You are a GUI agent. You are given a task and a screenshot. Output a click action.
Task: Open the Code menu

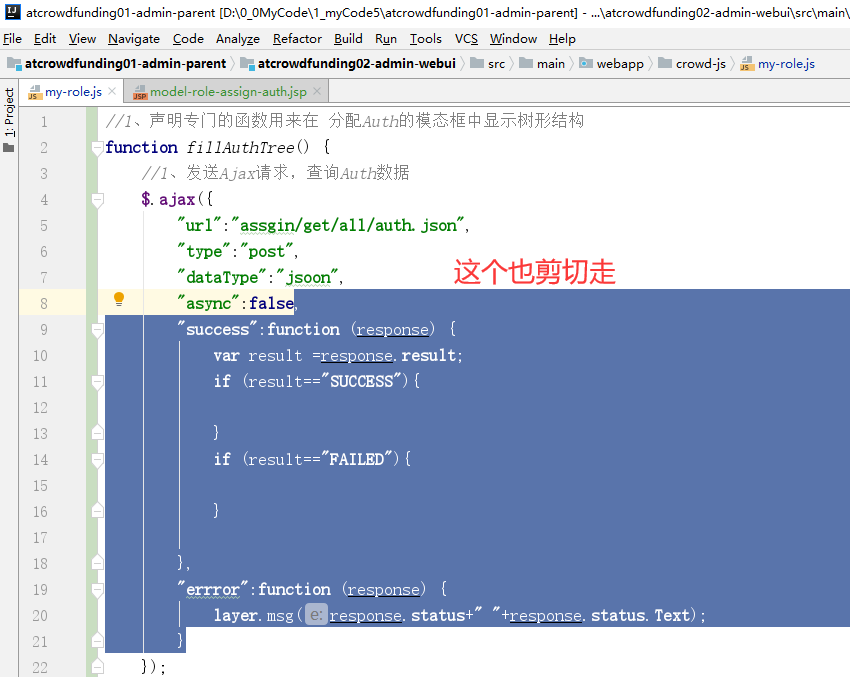188,39
